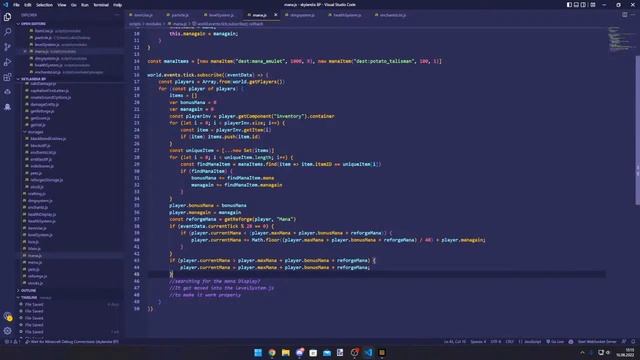Open the Help menu
Viewport: 640px width, 360px height.
tap(118, 5)
